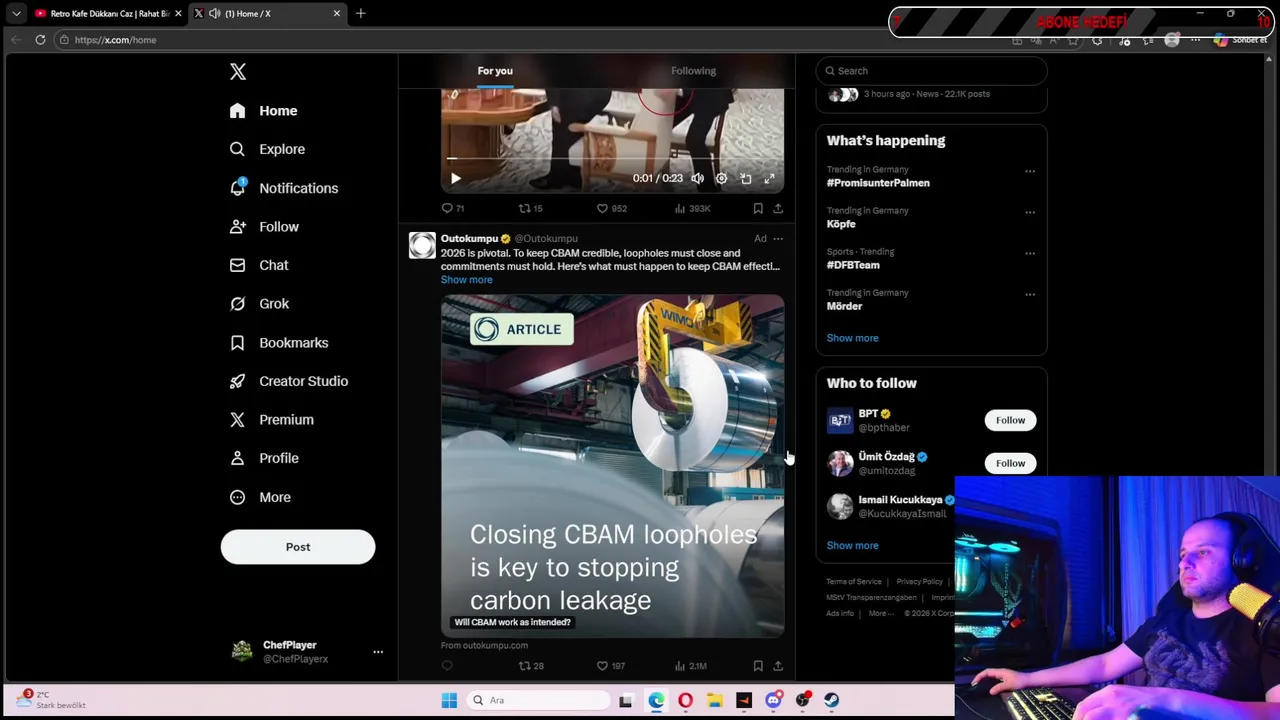Open options for #PromisunterPalmen trend
The height and width of the screenshot is (720, 1280).
1030,171
